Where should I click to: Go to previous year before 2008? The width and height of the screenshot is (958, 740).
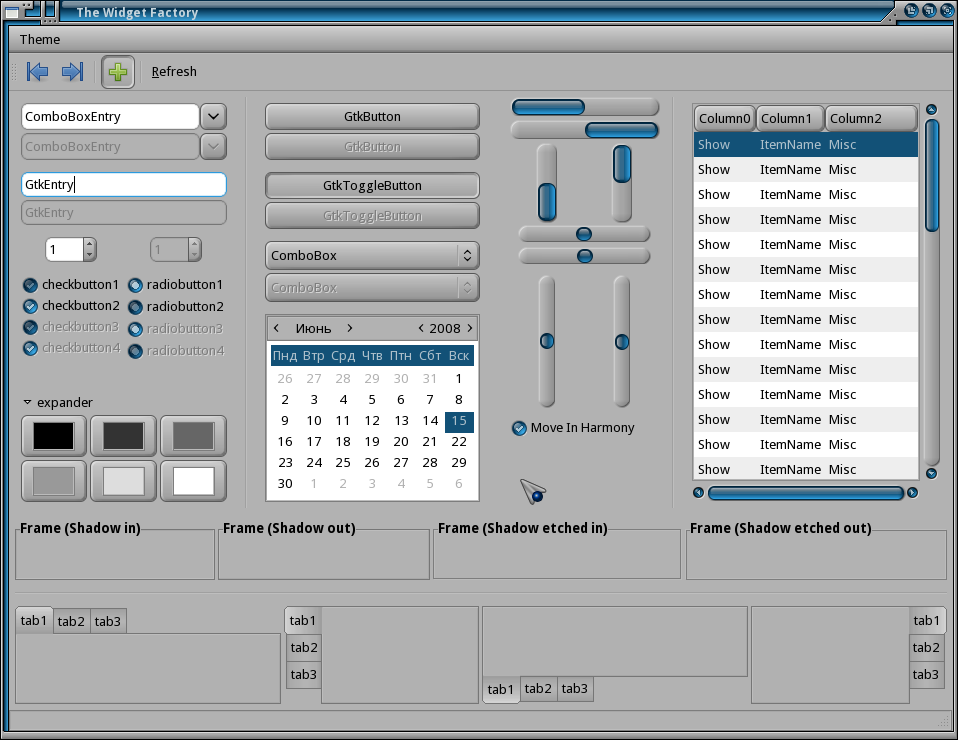coord(421,328)
